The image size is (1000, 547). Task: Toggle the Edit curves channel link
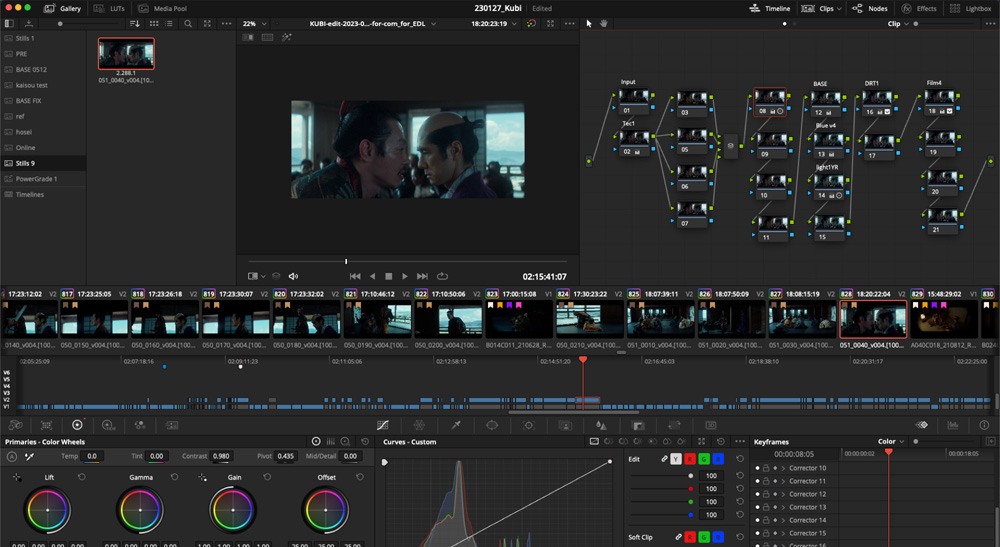pyautogui.click(x=665, y=459)
